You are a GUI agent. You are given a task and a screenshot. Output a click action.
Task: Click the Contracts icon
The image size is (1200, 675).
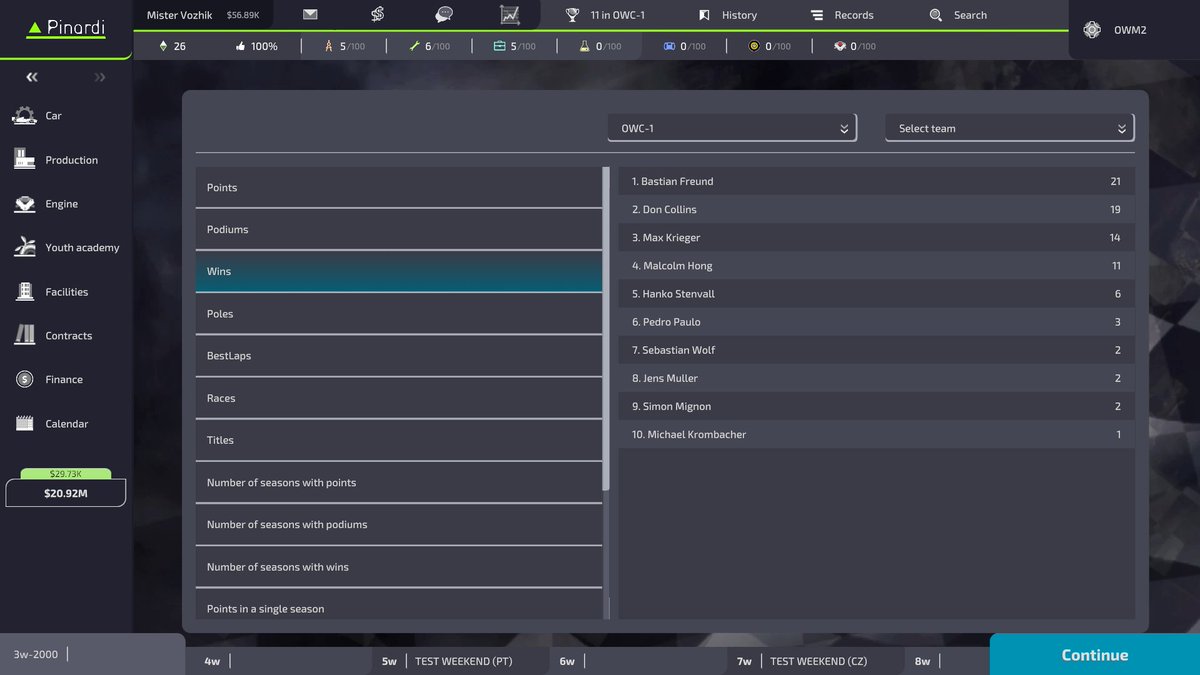[x=25, y=336]
